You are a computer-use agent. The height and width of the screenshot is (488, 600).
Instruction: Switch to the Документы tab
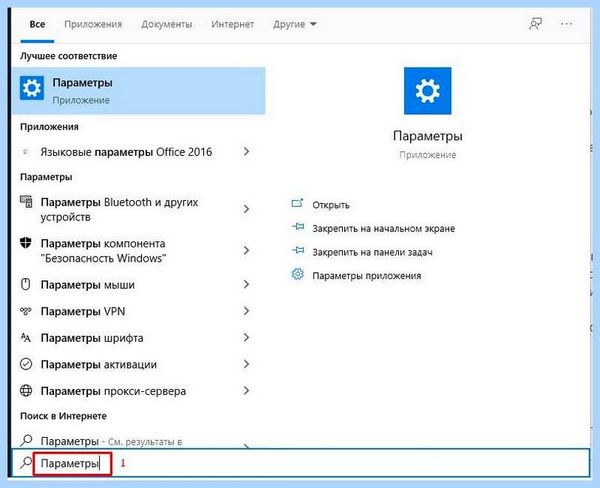[x=166, y=24]
